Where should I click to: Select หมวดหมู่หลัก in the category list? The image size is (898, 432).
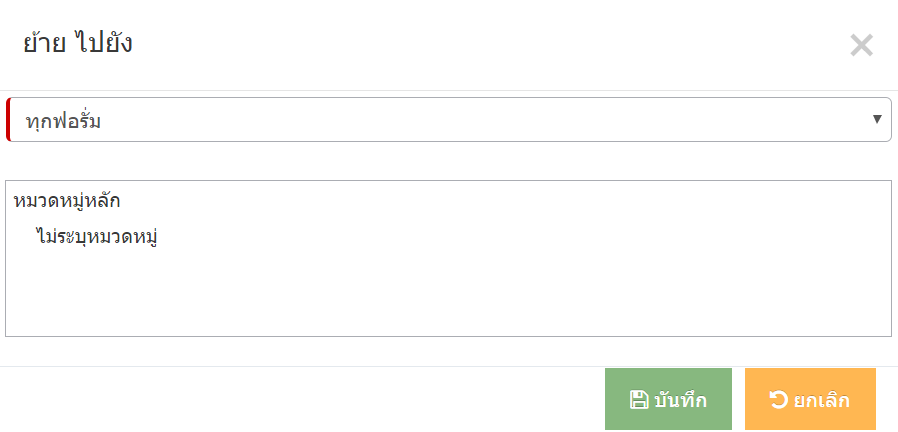point(66,202)
